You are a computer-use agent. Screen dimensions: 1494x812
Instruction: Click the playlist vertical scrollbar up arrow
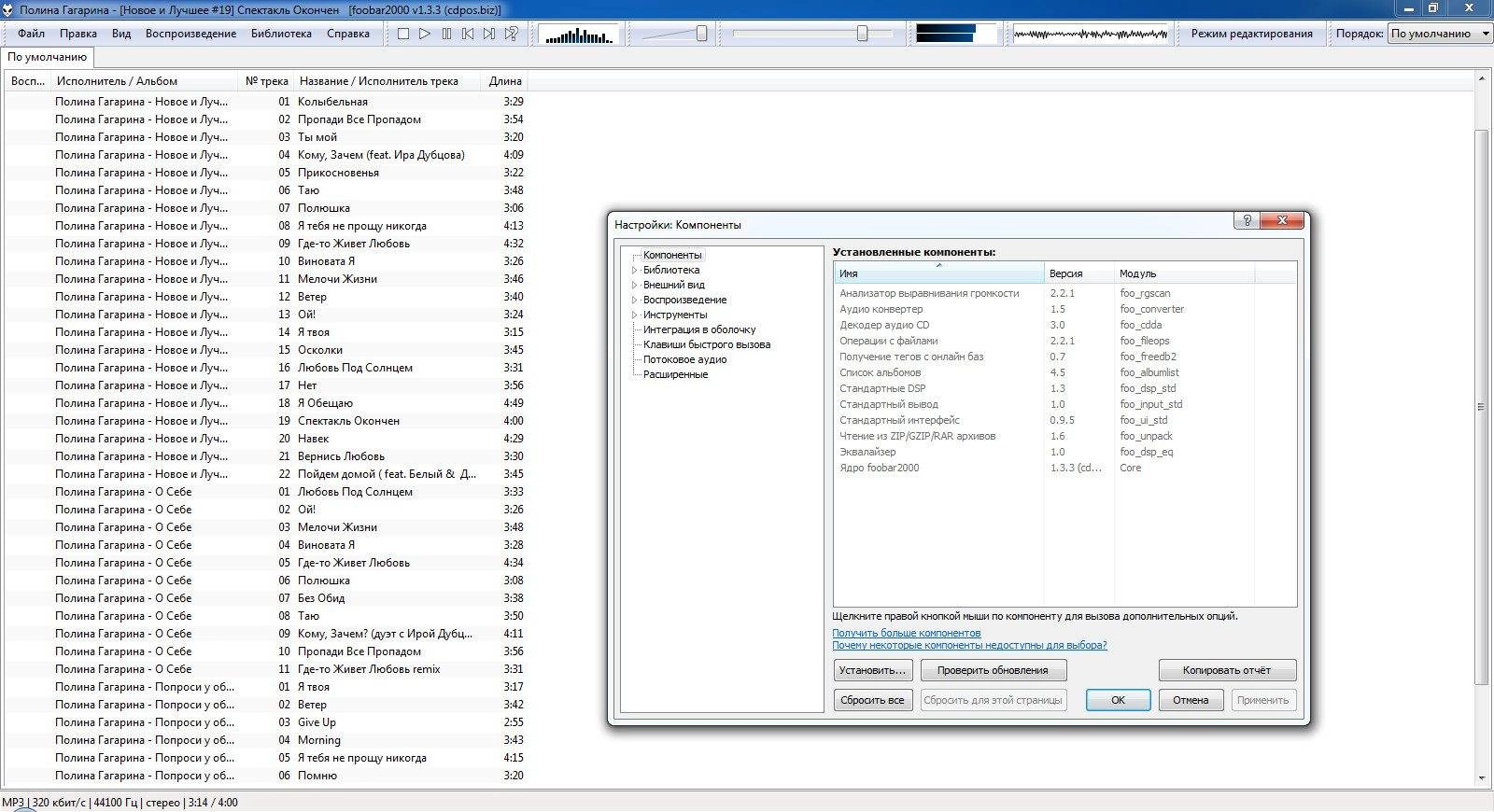(x=1482, y=79)
